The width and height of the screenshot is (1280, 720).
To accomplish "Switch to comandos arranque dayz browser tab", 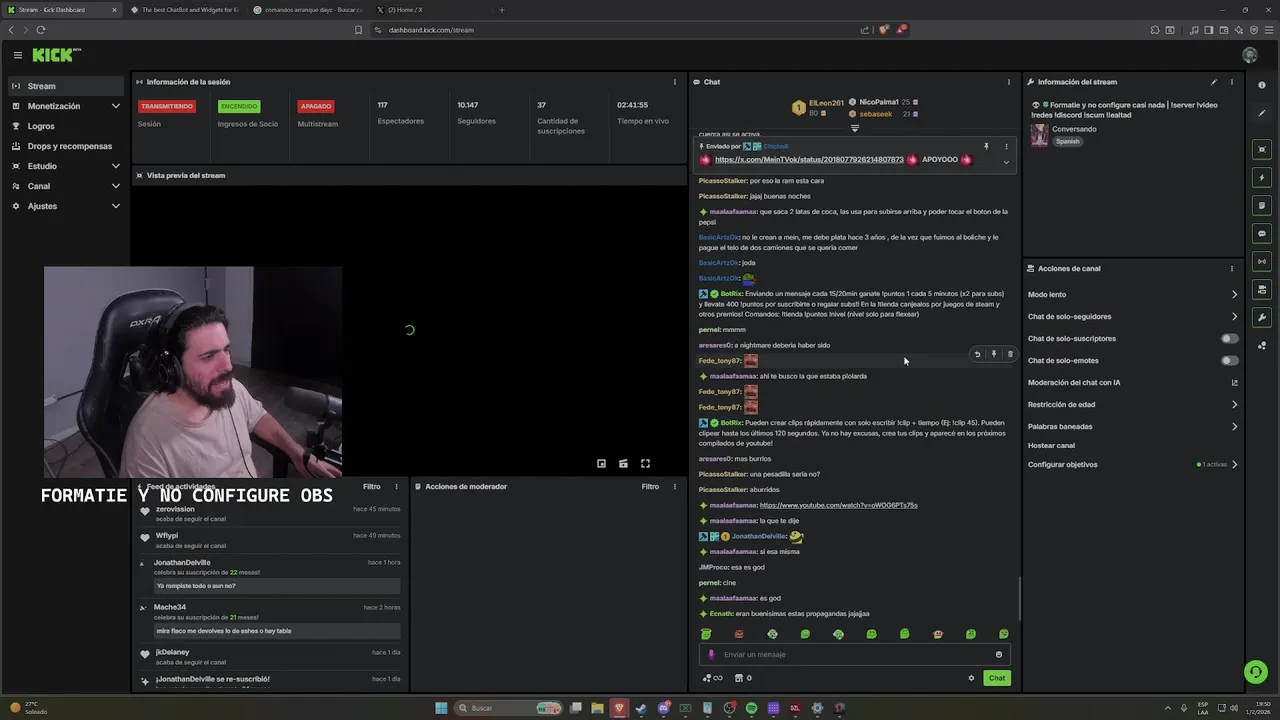I will (x=308, y=10).
